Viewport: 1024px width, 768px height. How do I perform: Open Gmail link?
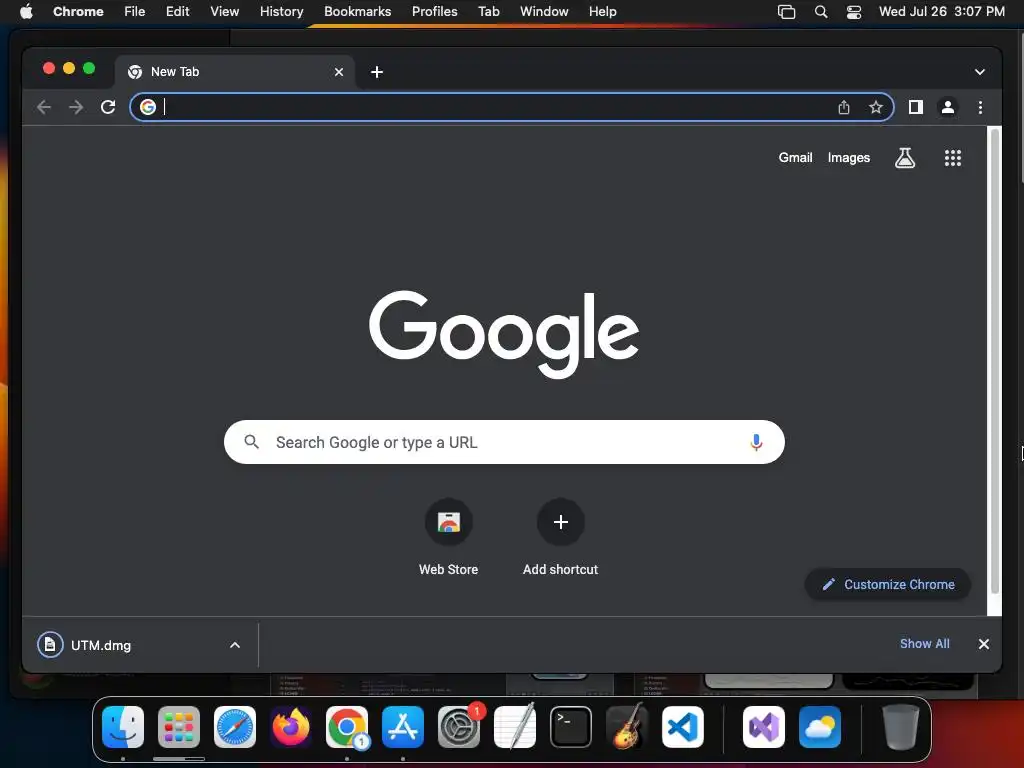tap(795, 157)
